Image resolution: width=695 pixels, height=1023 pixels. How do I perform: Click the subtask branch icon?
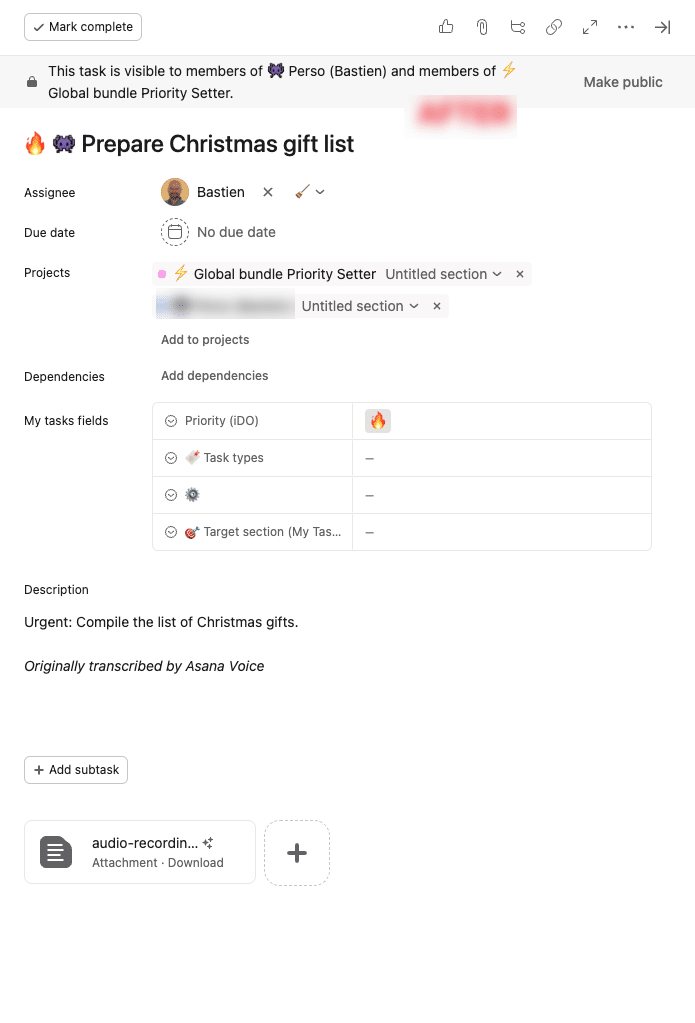pyautogui.click(x=518, y=27)
